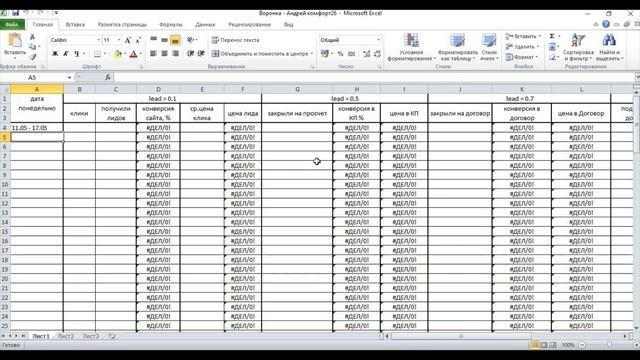Toggle italic (К) formatting

click(66, 53)
